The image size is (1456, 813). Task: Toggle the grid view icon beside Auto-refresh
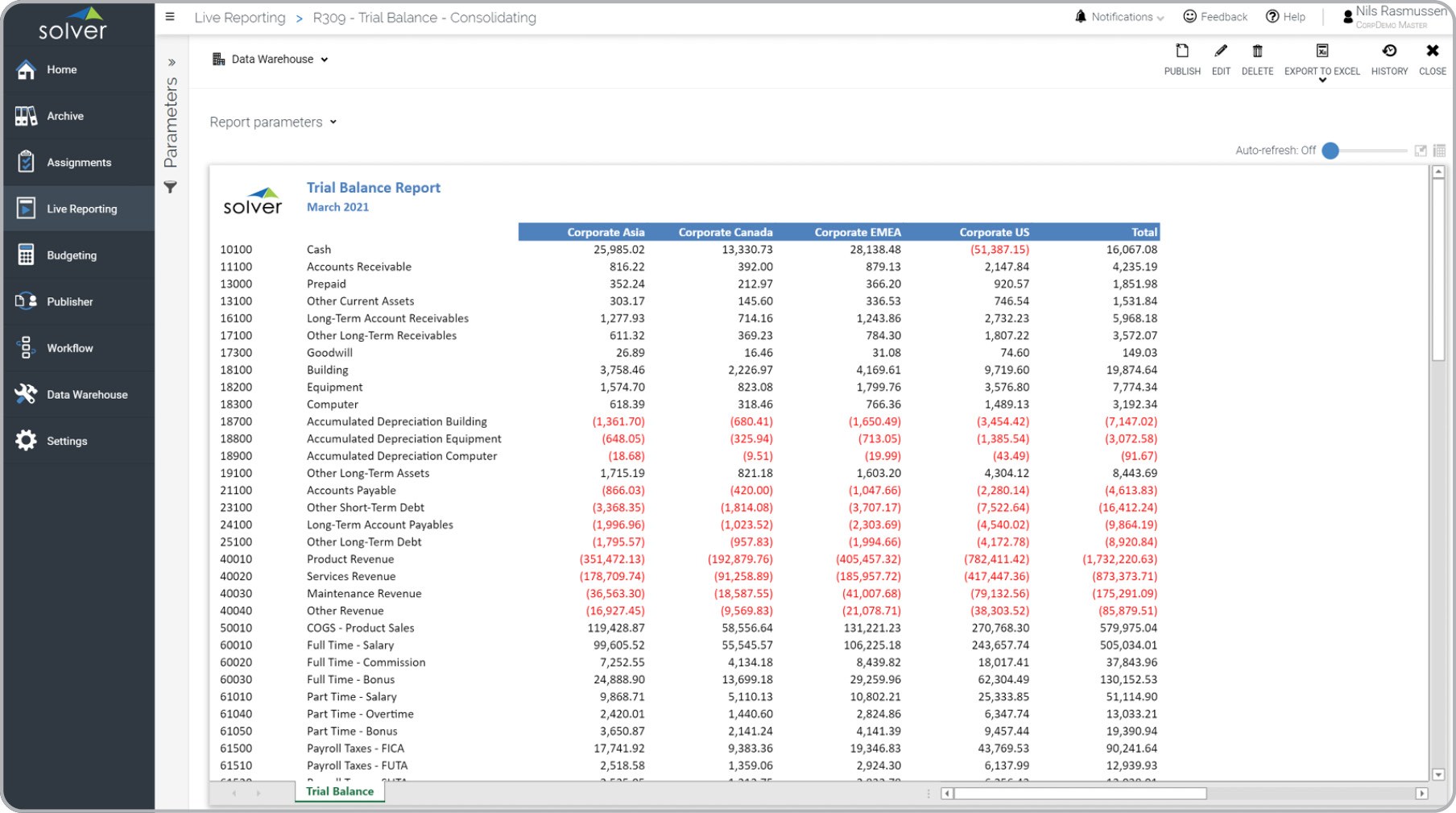(1440, 151)
